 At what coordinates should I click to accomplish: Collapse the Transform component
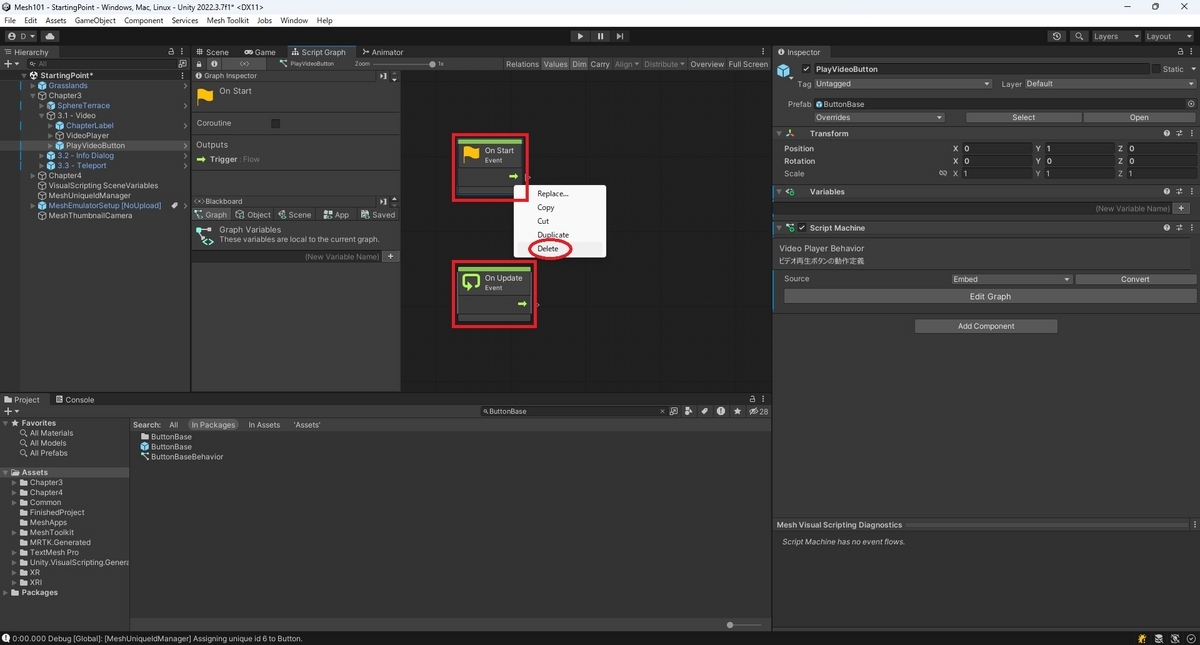(779, 133)
